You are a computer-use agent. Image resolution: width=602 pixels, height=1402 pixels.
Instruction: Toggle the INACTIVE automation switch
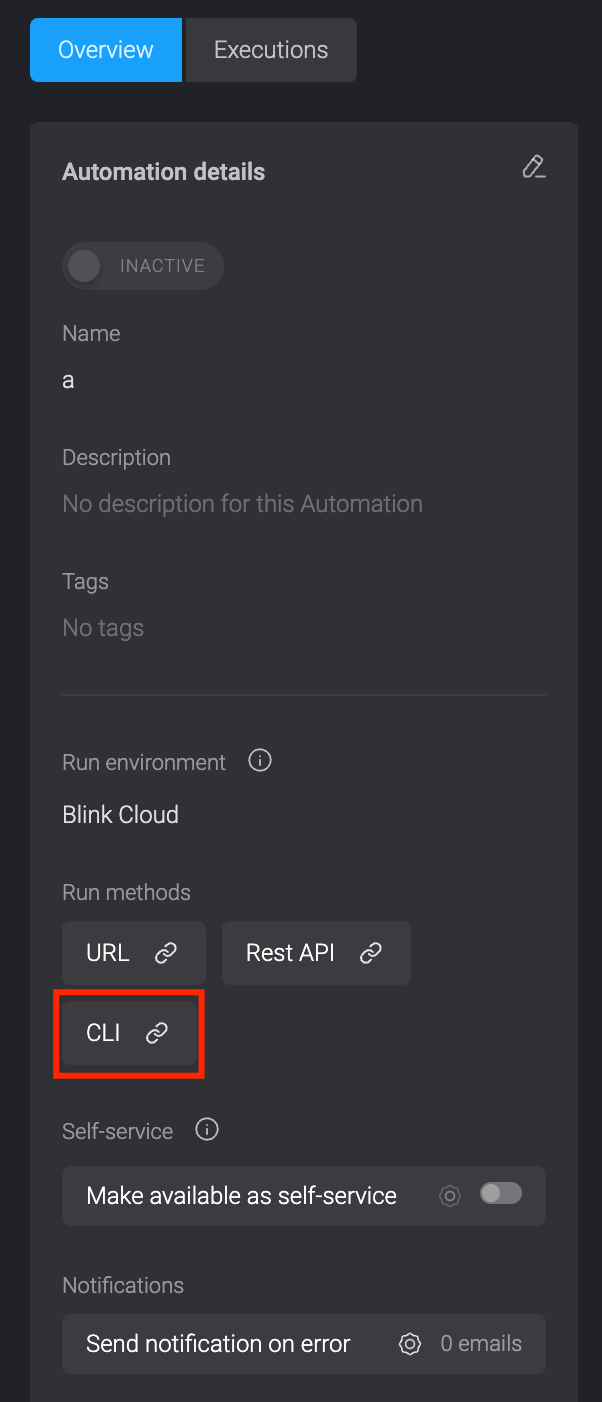click(143, 266)
